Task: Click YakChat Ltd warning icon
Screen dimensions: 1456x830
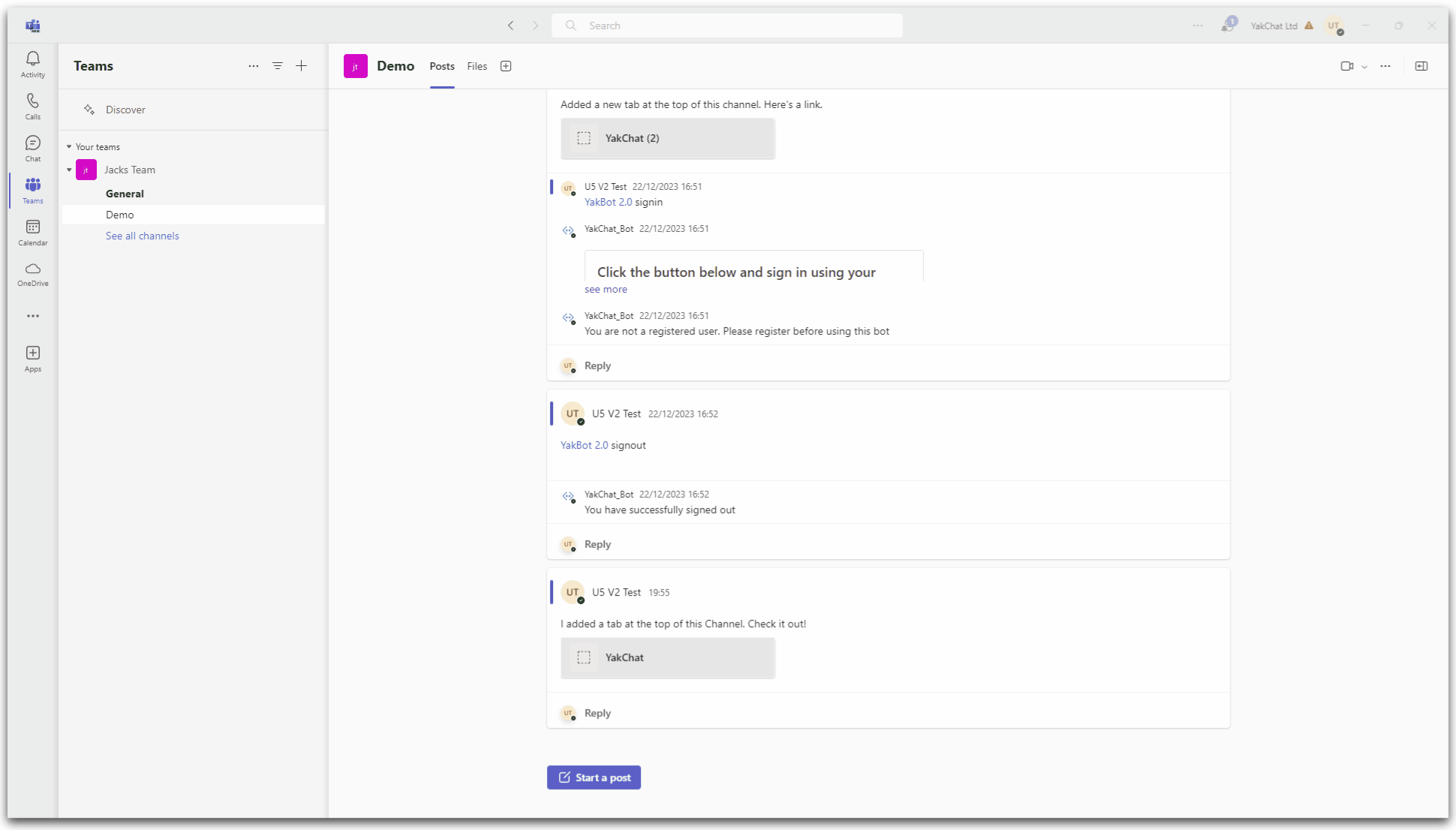Action: point(1309,26)
